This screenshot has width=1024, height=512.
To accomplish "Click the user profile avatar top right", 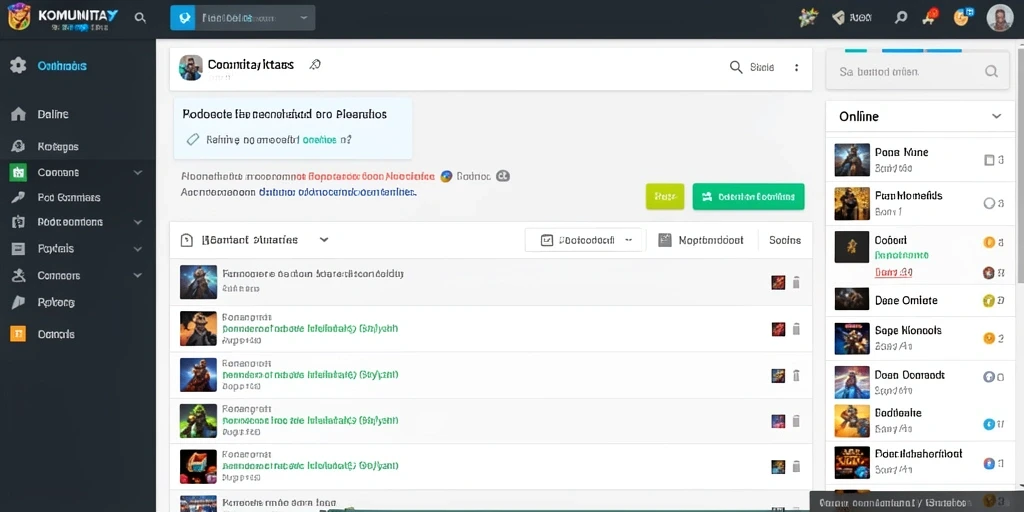I will (999, 18).
